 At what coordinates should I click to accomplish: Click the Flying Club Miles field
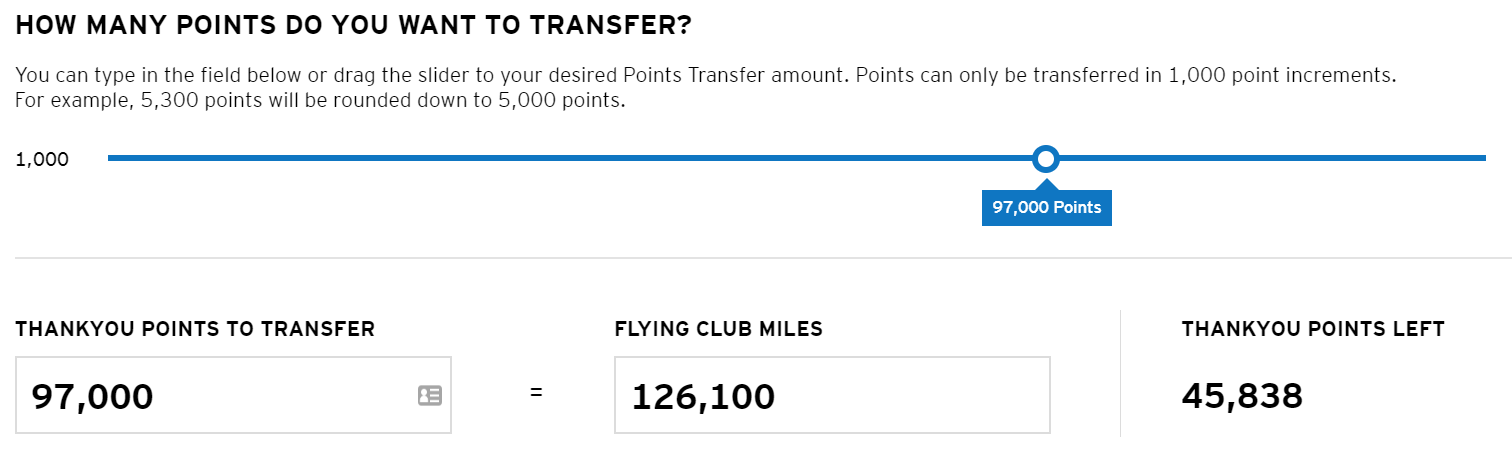[832, 395]
